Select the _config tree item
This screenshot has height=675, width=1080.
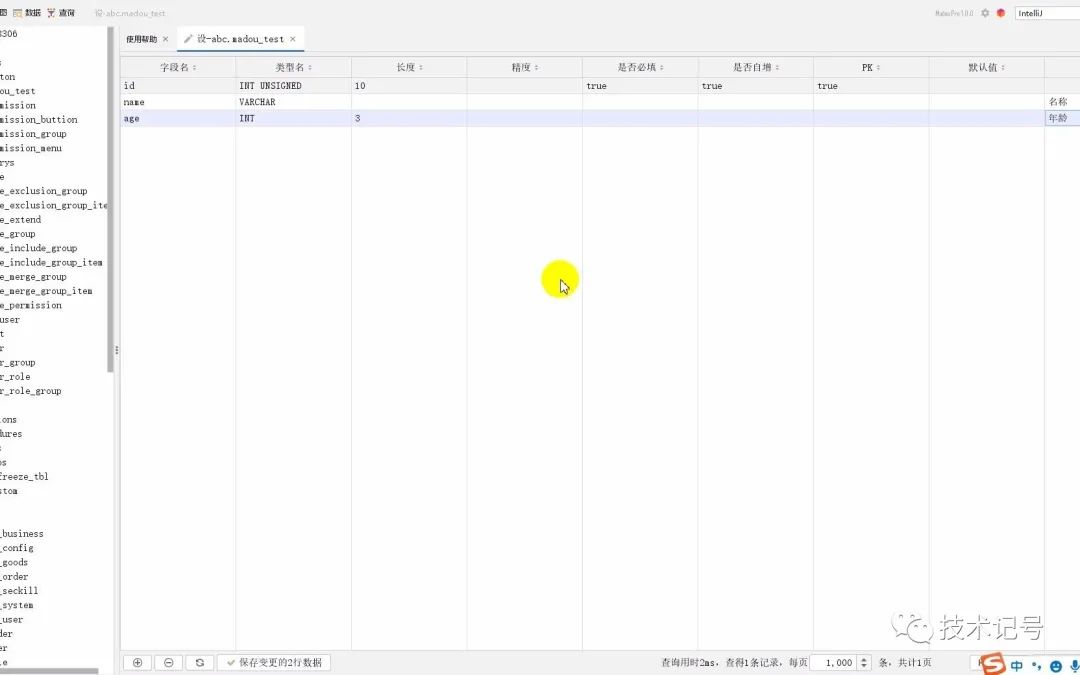click(x=17, y=548)
